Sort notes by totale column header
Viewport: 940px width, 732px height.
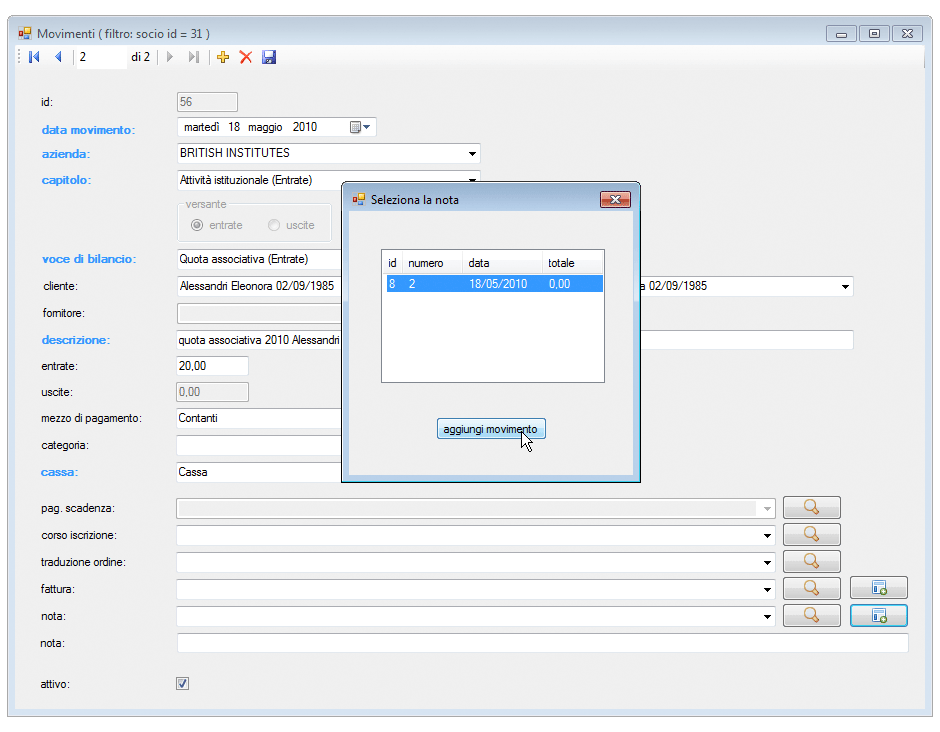573,263
